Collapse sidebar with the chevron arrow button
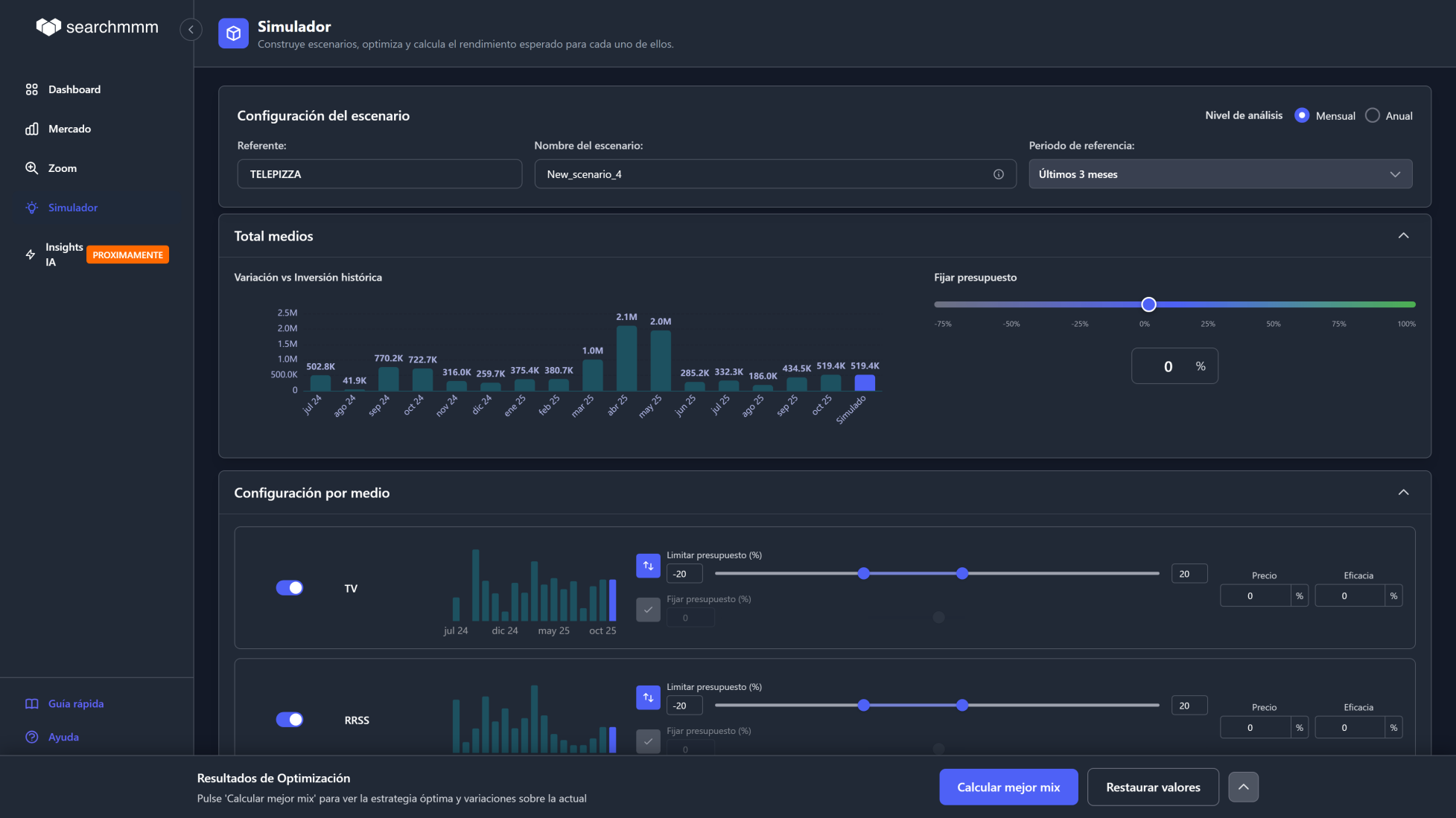 (191, 29)
